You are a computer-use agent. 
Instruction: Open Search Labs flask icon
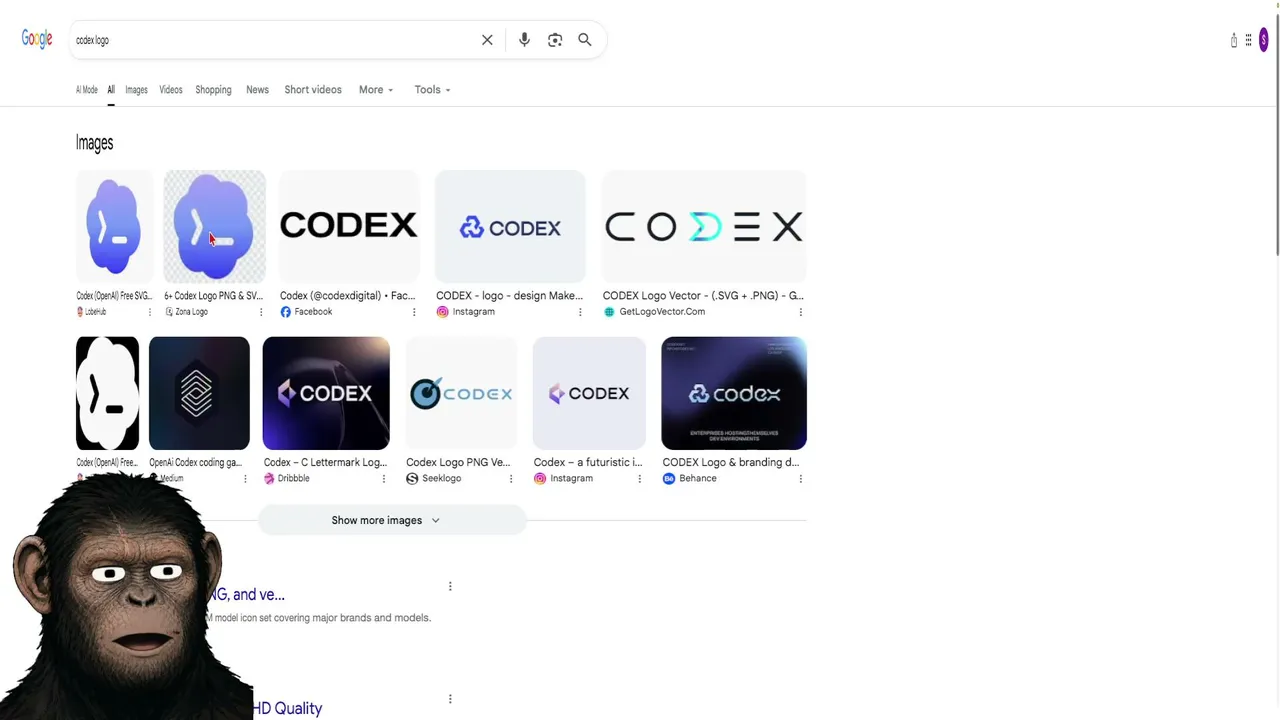1234,40
